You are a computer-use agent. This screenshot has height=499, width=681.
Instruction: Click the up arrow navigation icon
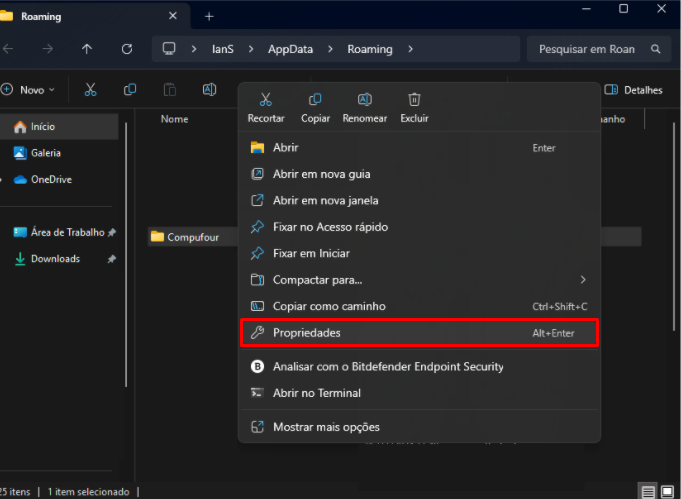pyautogui.click(x=87, y=49)
